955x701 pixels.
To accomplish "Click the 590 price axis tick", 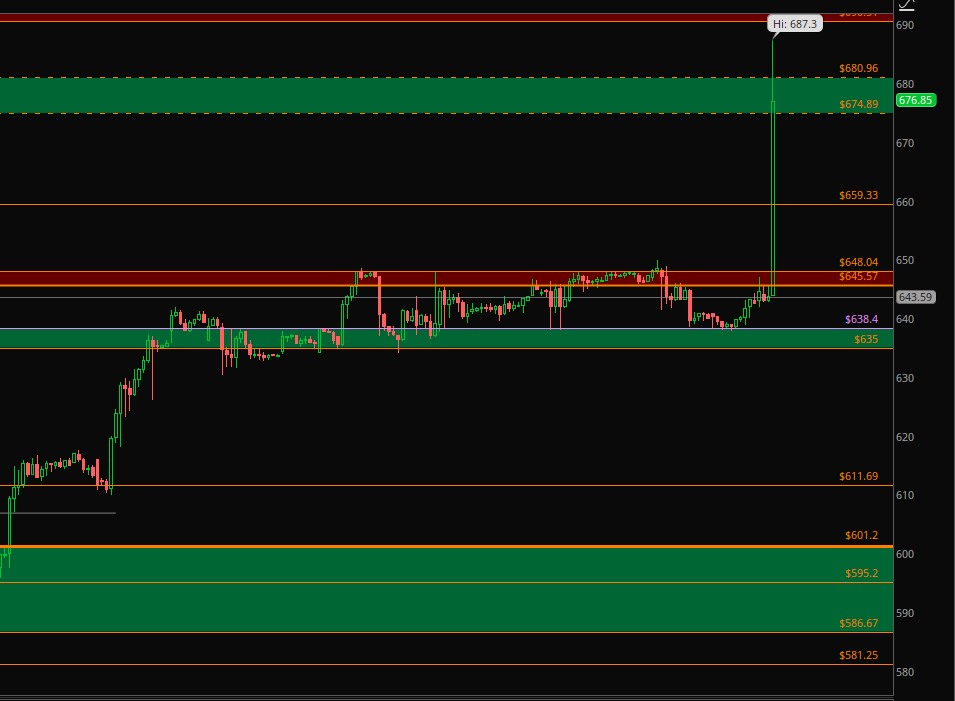I will coord(904,613).
